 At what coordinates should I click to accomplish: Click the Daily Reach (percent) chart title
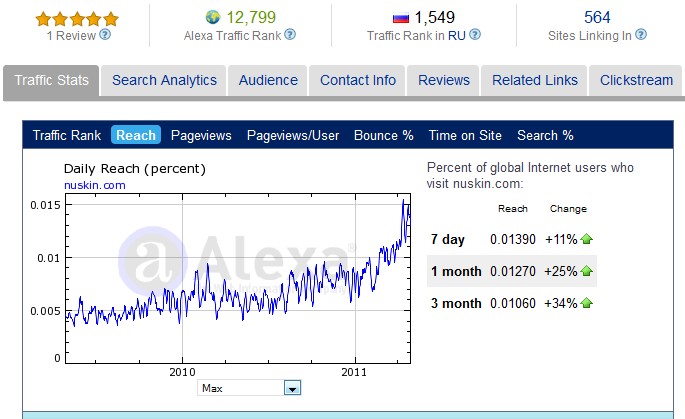[135, 169]
